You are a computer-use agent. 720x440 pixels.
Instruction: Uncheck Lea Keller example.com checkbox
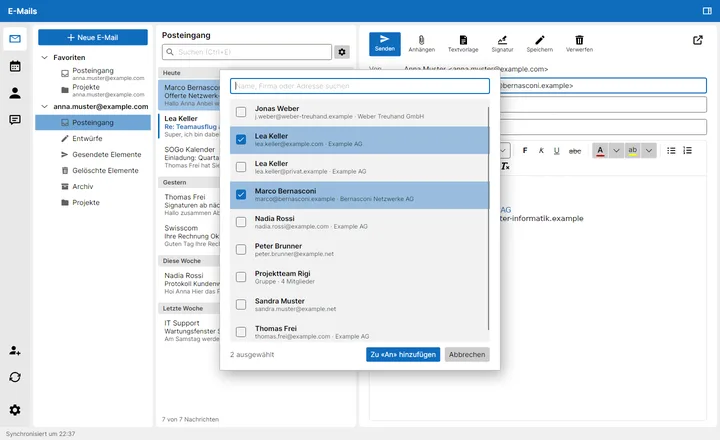(x=241, y=139)
